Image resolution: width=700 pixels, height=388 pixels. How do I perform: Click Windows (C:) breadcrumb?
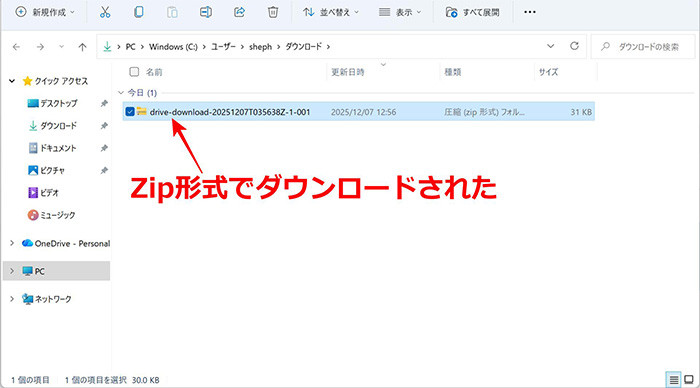173,46
